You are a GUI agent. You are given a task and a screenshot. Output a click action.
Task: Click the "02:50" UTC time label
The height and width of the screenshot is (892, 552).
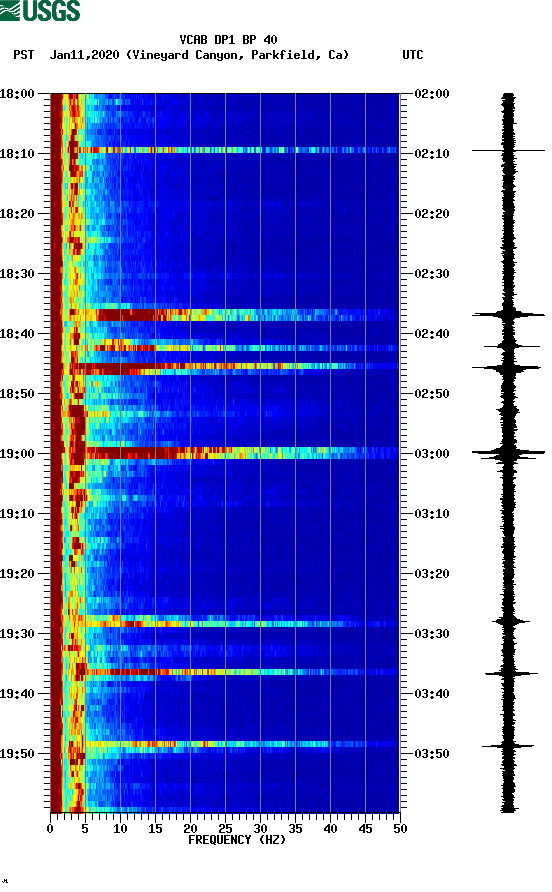pyautogui.click(x=432, y=394)
